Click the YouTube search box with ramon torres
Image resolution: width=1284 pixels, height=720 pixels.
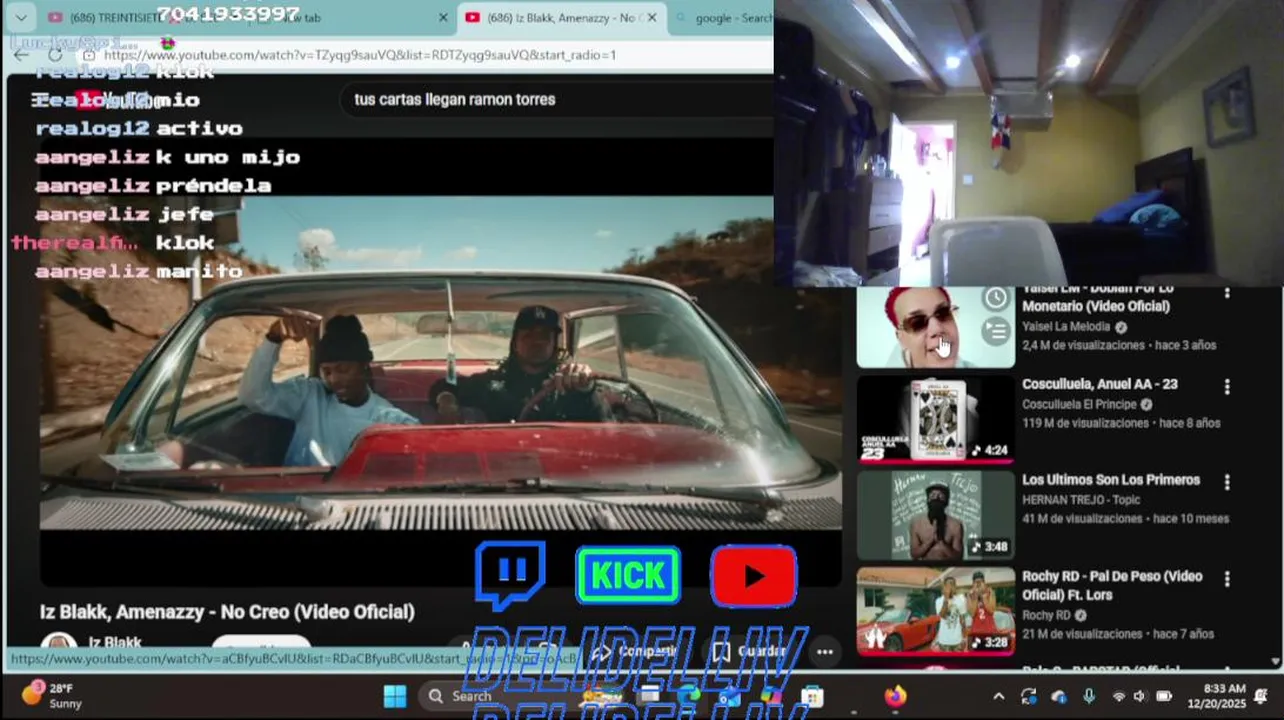(555, 99)
